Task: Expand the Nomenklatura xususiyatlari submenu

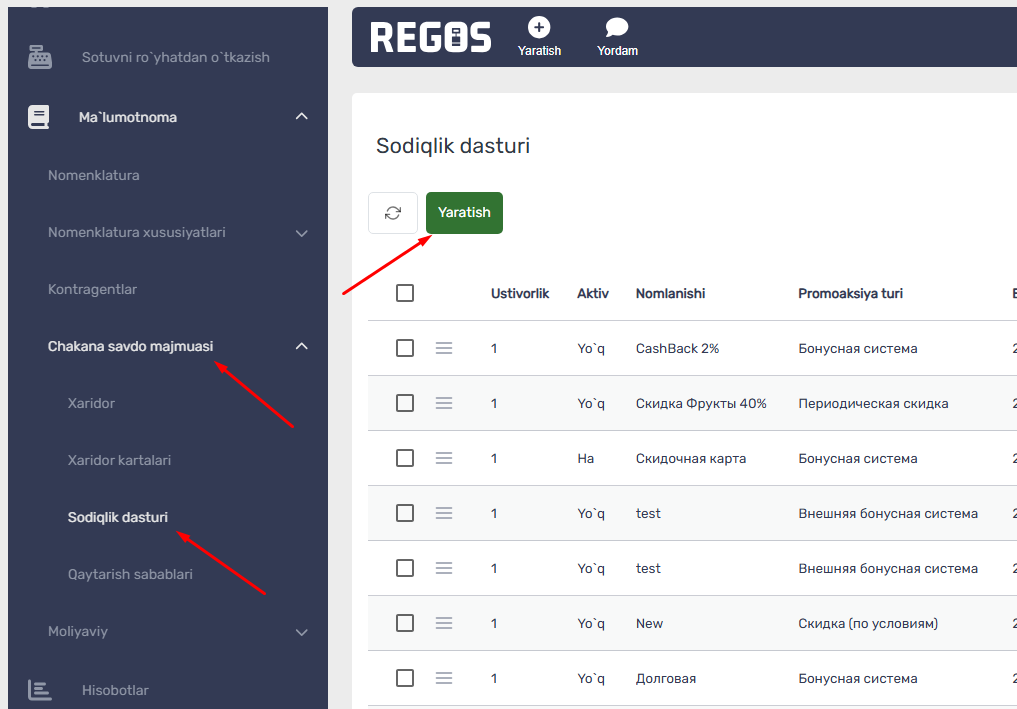Action: (x=301, y=232)
